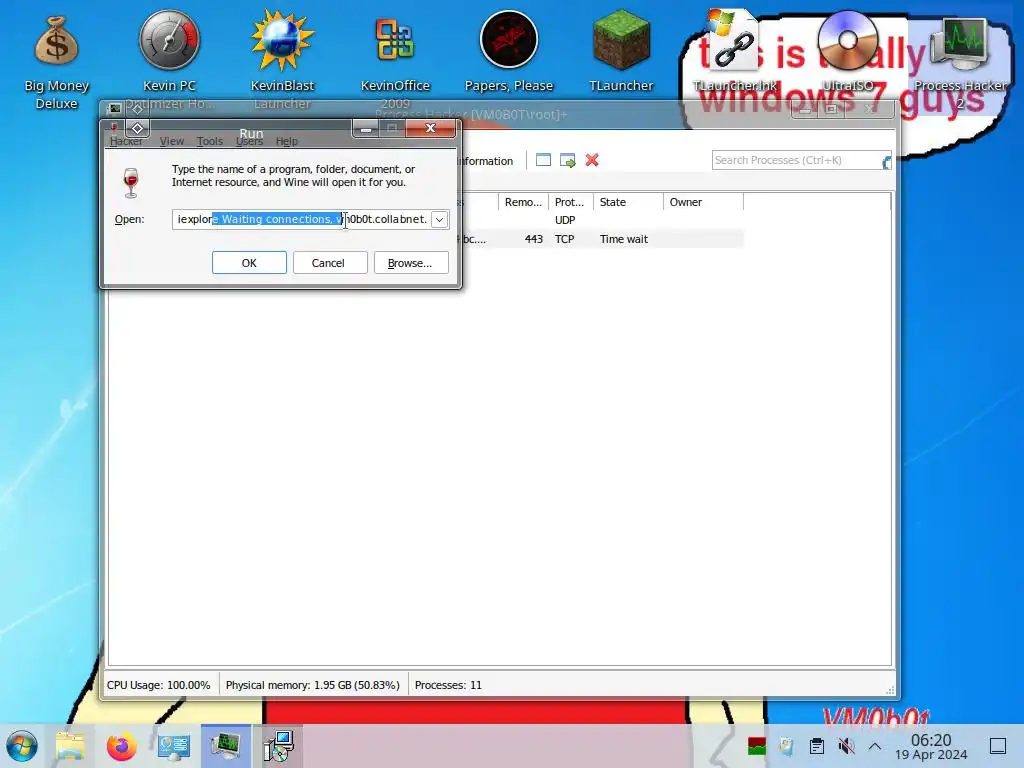The image size is (1024, 768).
Task: Click the tray icon next to clipboard
Action: [786, 746]
